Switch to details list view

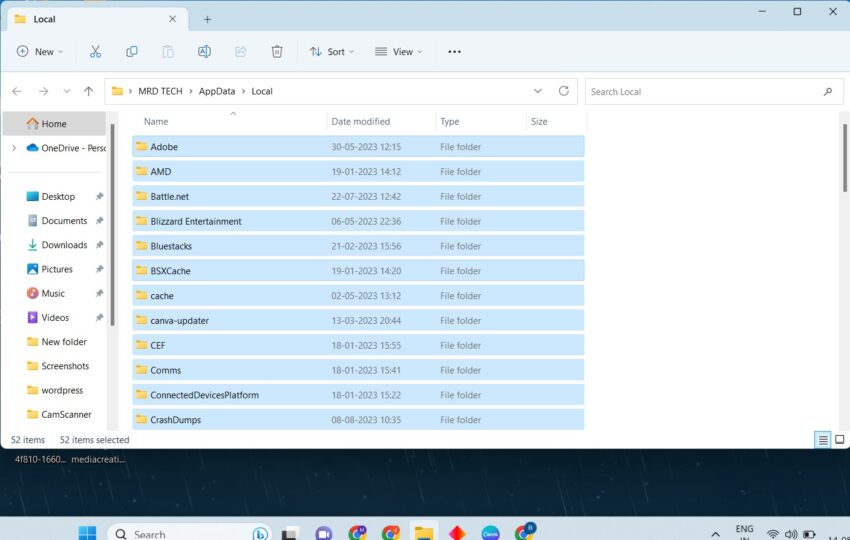pyautogui.click(x=822, y=440)
